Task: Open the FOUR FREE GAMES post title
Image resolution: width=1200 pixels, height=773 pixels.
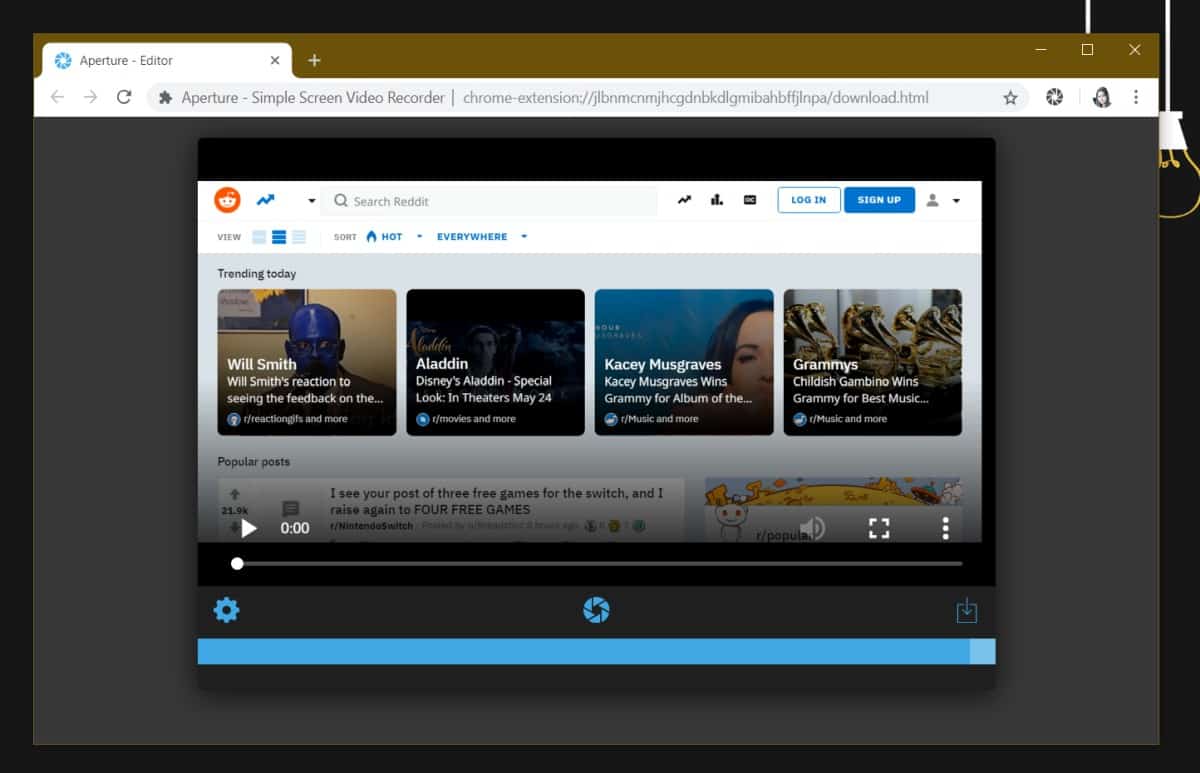Action: click(497, 501)
